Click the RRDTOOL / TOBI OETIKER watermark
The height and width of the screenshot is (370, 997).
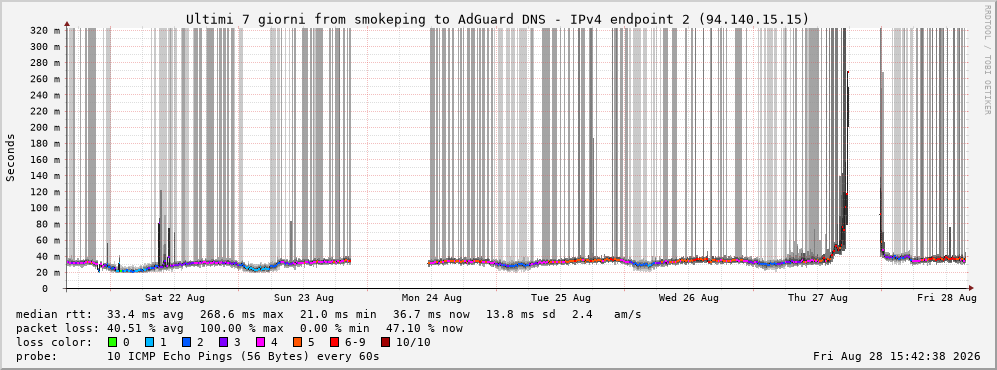[987, 60]
